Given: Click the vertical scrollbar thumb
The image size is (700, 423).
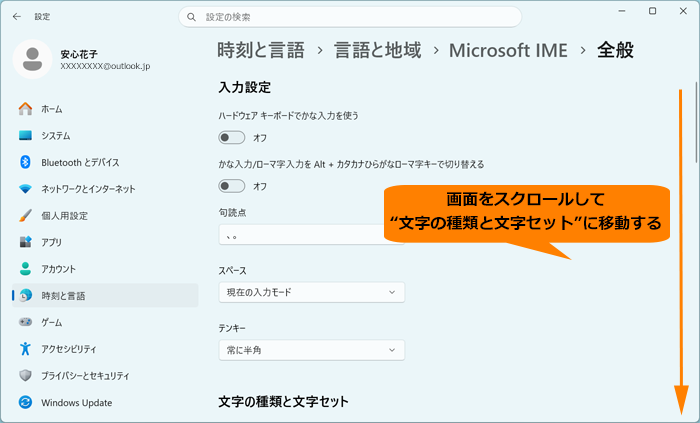Looking at the screenshot, I should pyautogui.click(x=696, y=122).
